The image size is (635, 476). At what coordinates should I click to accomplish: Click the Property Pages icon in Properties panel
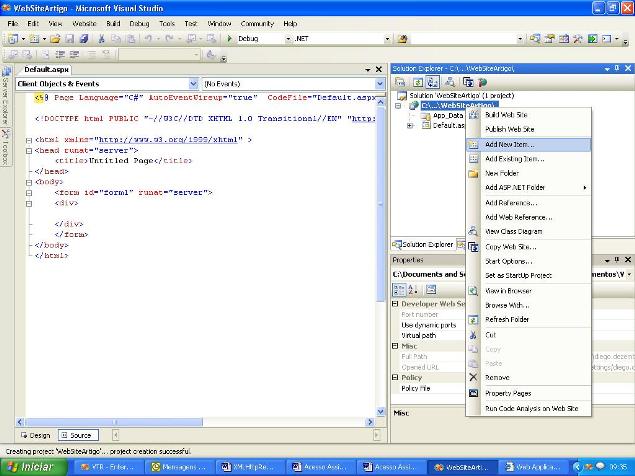click(x=431, y=290)
